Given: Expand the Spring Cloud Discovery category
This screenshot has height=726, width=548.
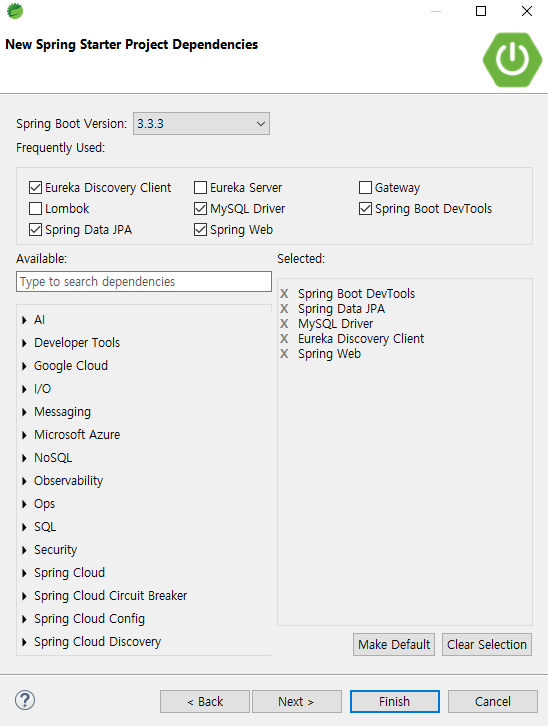Looking at the screenshot, I should click(x=25, y=642).
